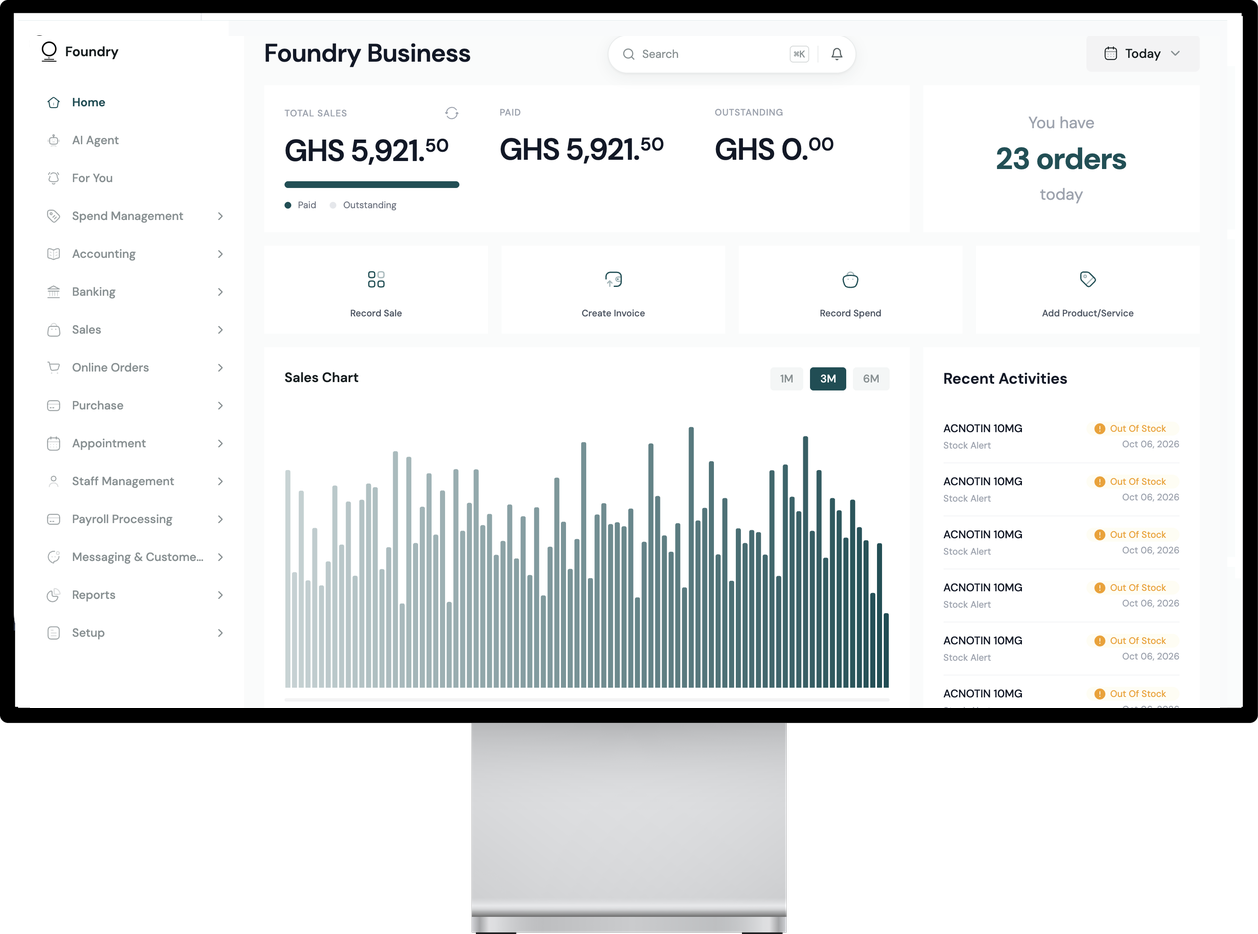Click the Foundry Business page title

367,54
